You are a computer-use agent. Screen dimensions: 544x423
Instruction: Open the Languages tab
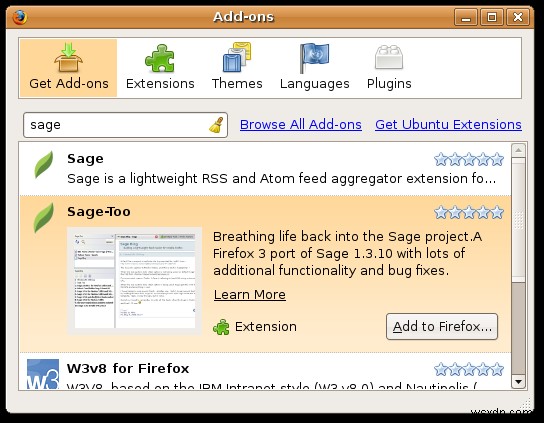pyautogui.click(x=314, y=68)
